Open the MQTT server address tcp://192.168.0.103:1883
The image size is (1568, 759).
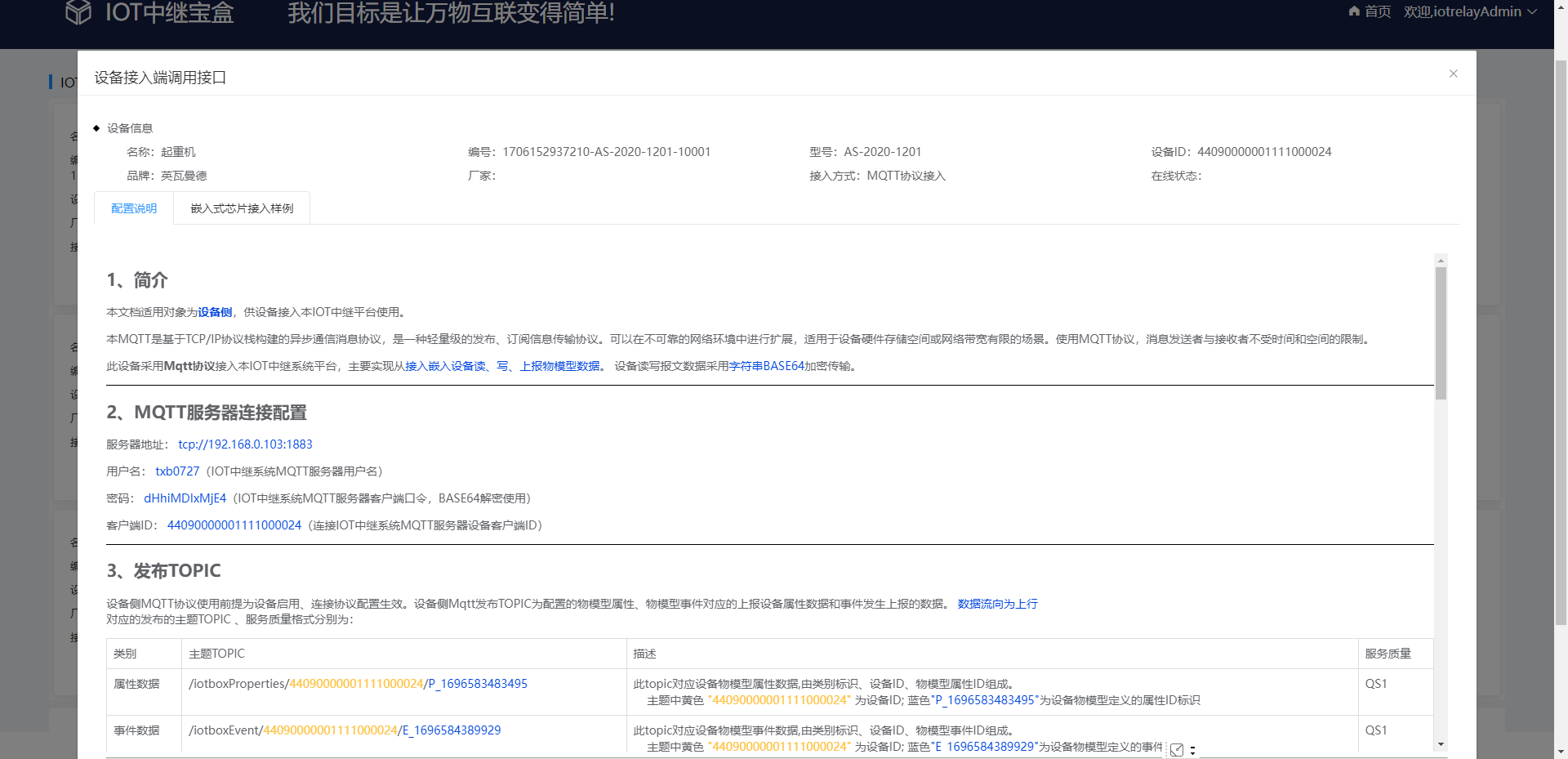click(x=245, y=444)
